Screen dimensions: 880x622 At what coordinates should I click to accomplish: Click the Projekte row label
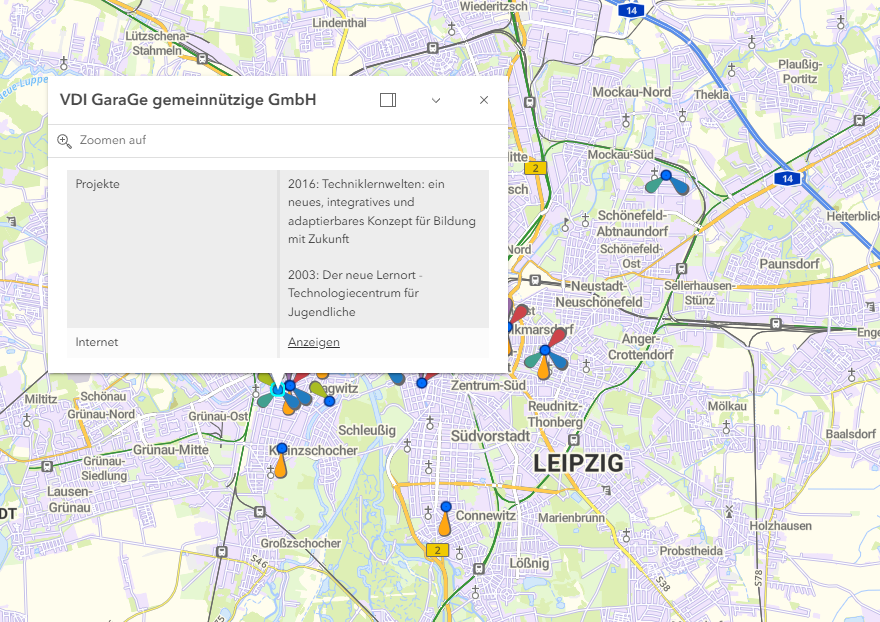click(x=98, y=185)
